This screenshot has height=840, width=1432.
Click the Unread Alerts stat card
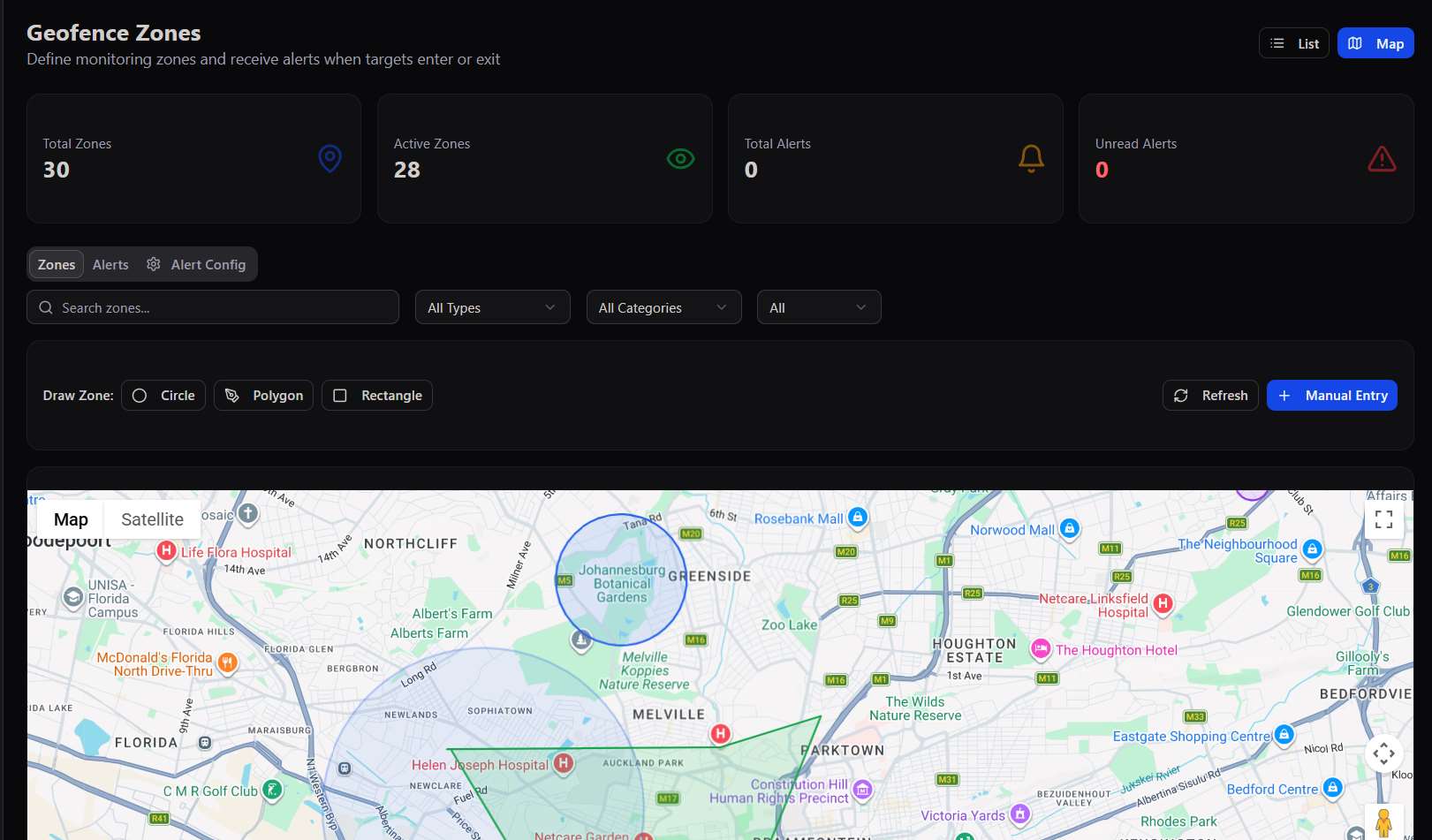(1246, 158)
